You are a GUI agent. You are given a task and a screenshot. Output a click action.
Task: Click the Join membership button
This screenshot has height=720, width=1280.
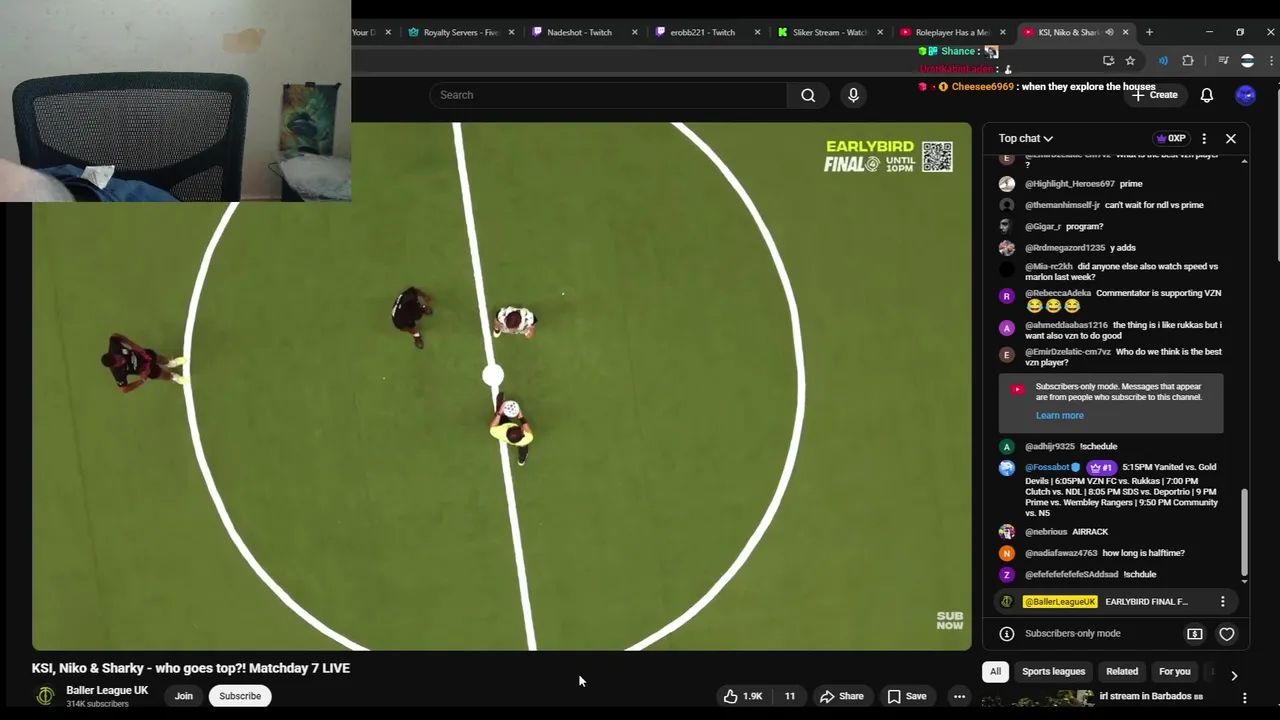[183, 696]
